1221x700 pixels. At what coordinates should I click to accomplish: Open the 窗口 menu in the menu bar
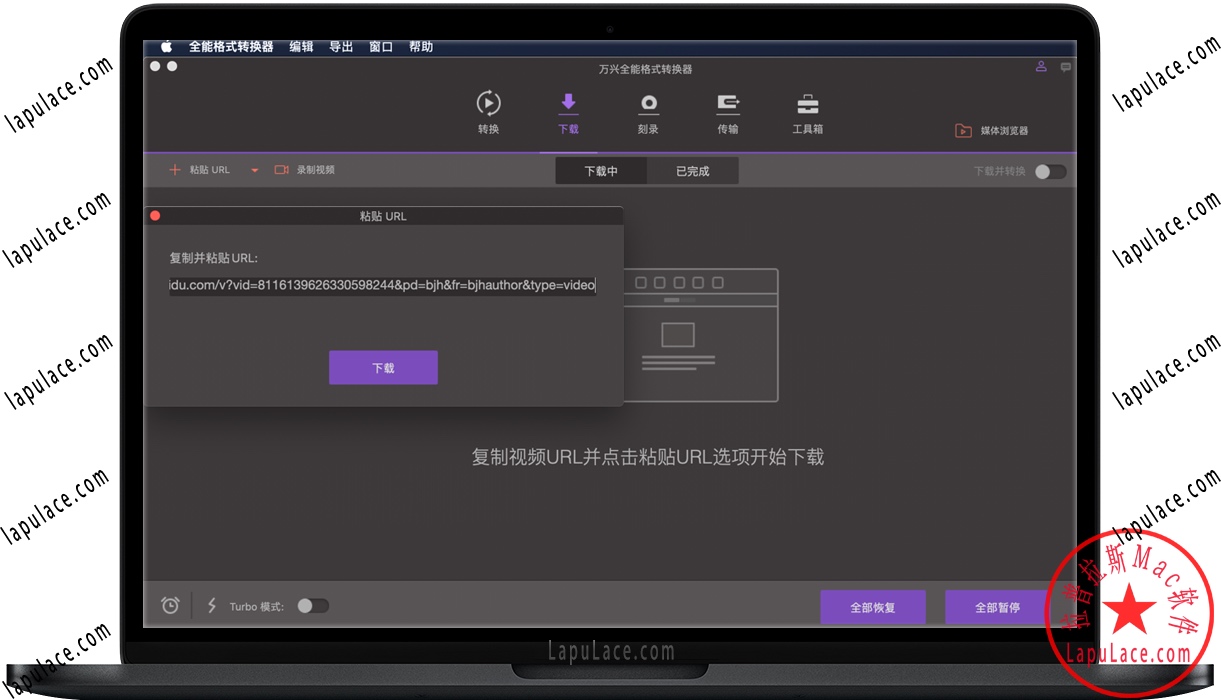pyautogui.click(x=380, y=46)
